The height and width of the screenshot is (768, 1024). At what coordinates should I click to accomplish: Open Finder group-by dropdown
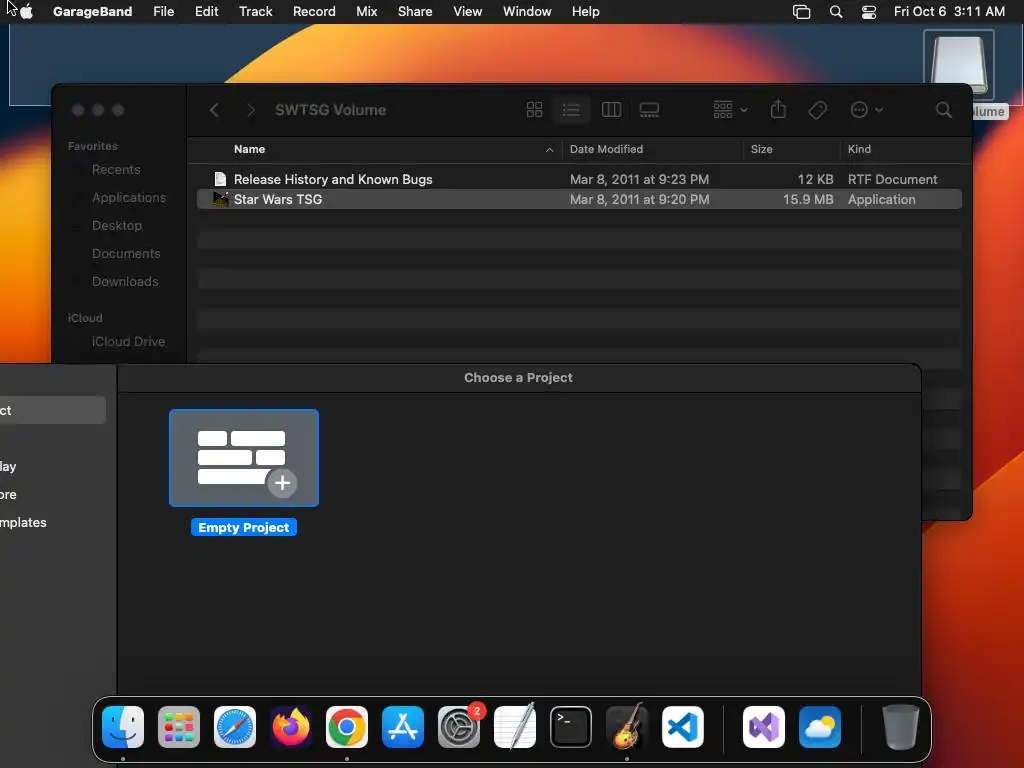click(x=730, y=110)
